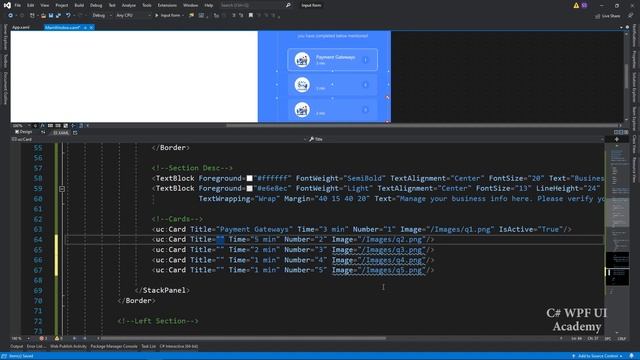Open the Tools menu

pyautogui.click(x=147, y=5)
